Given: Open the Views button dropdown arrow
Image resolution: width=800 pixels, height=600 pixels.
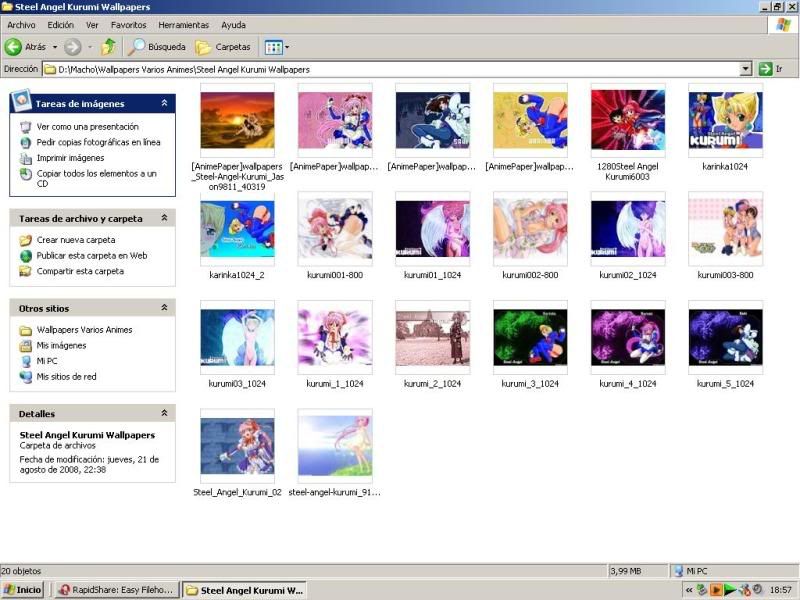Looking at the screenshot, I should pyautogui.click(x=287, y=47).
